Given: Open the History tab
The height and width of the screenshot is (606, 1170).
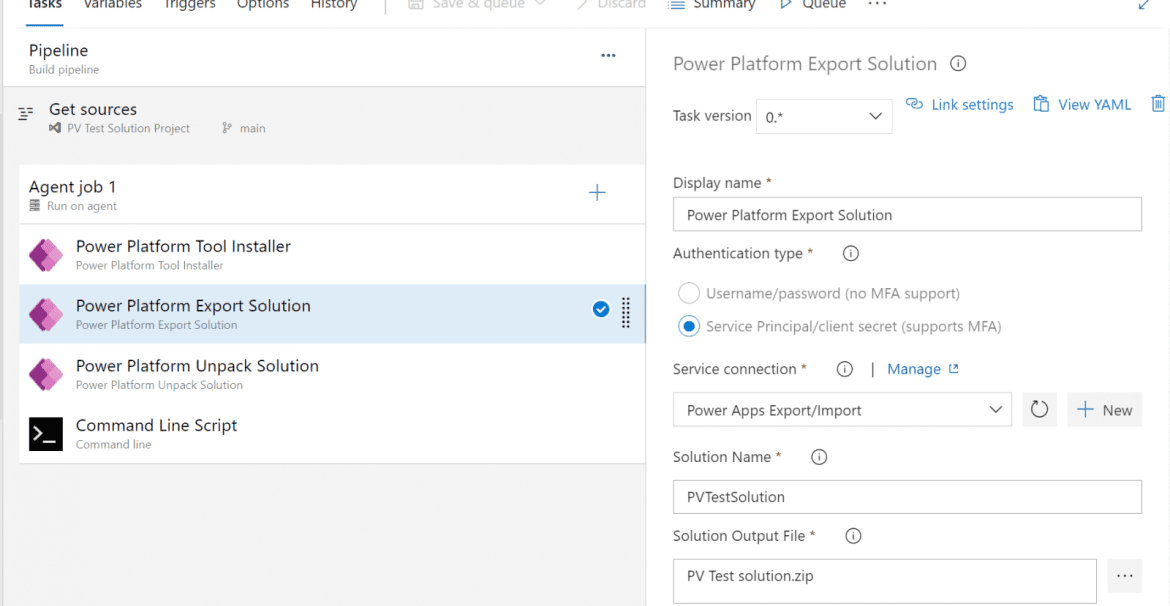Looking at the screenshot, I should coord(334,4).
